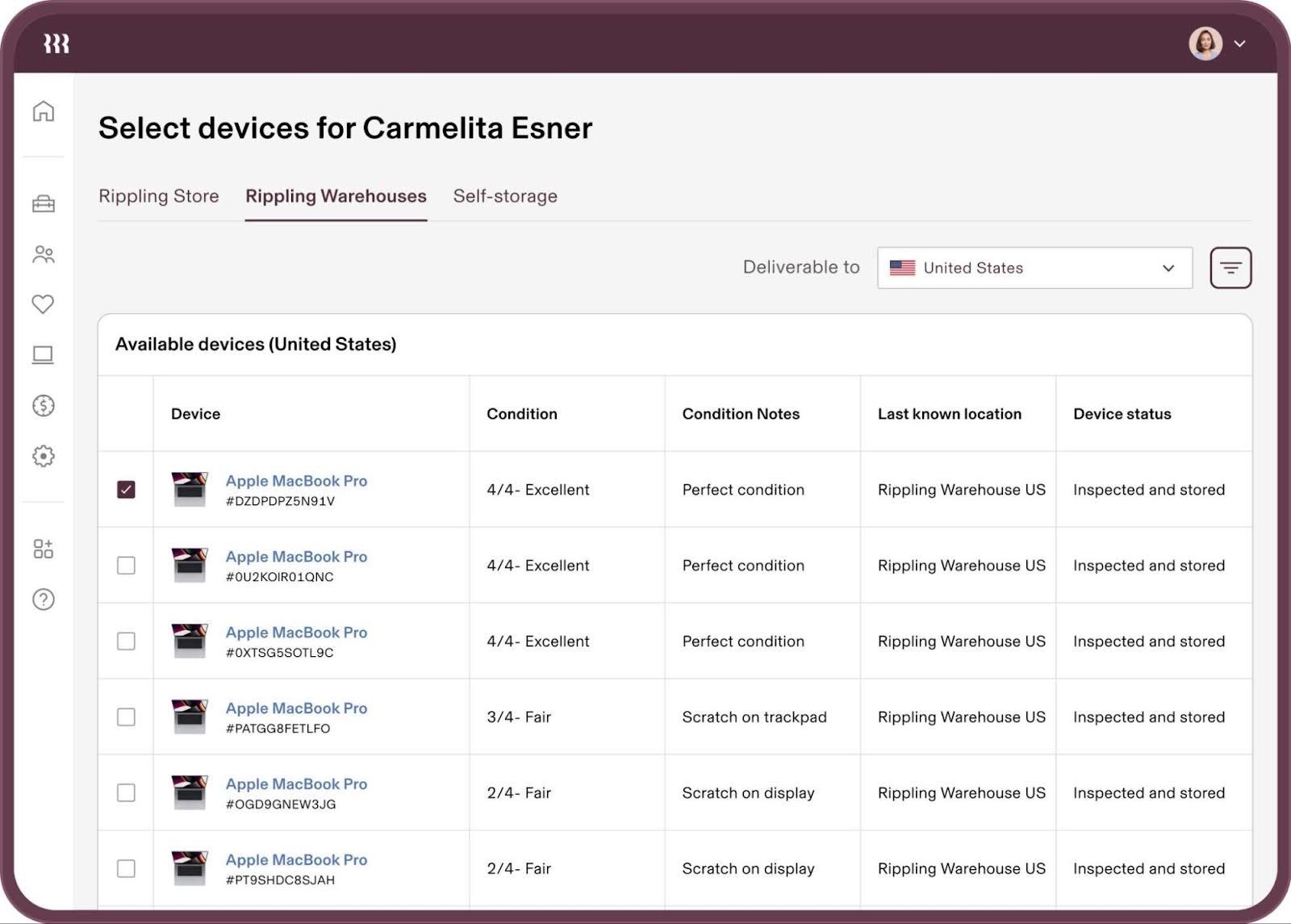This screenshot has height=924, width=1291.
Task: Open the filter icon beside country selector
Action: [1230, 268]
